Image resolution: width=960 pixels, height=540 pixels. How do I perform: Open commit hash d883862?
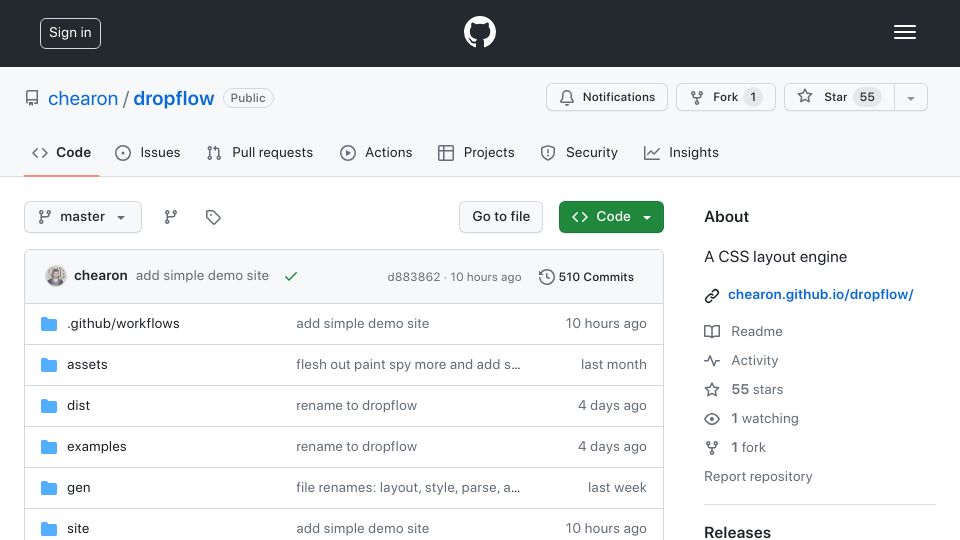pos(413,277)
